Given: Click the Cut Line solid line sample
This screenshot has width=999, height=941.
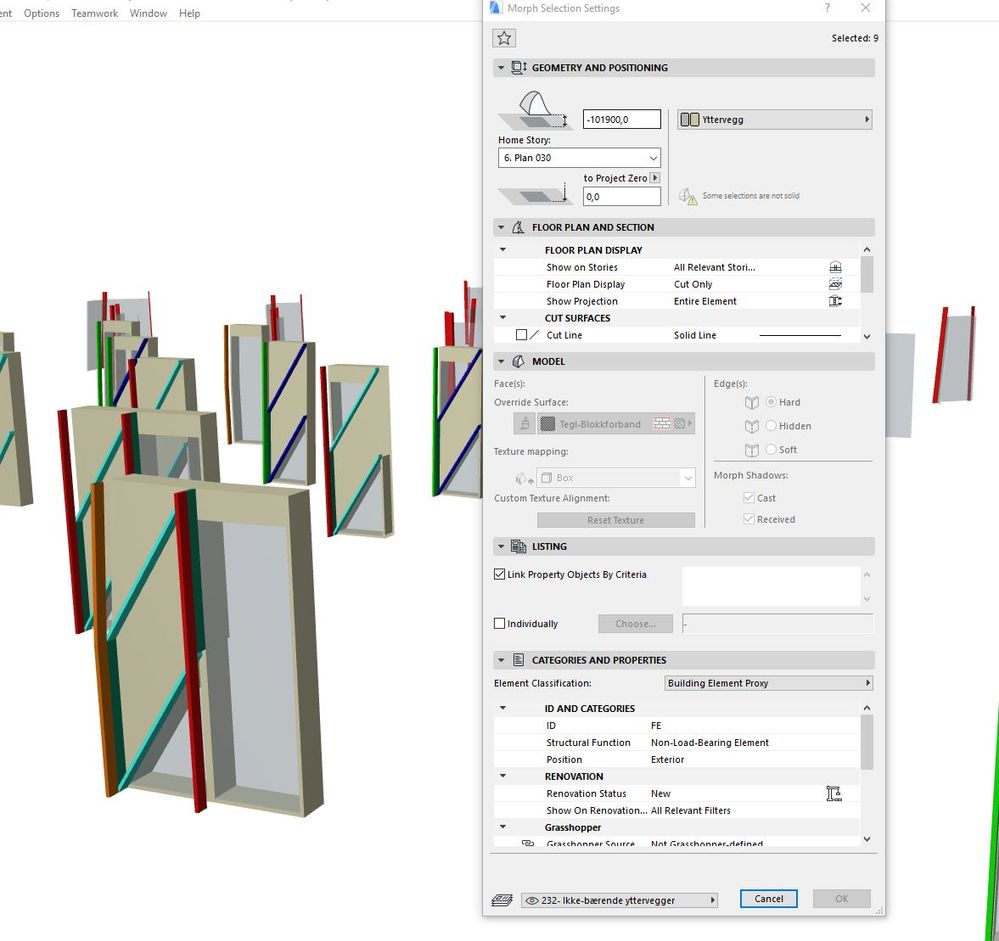Looking at the screenshot, I should 800,335.
